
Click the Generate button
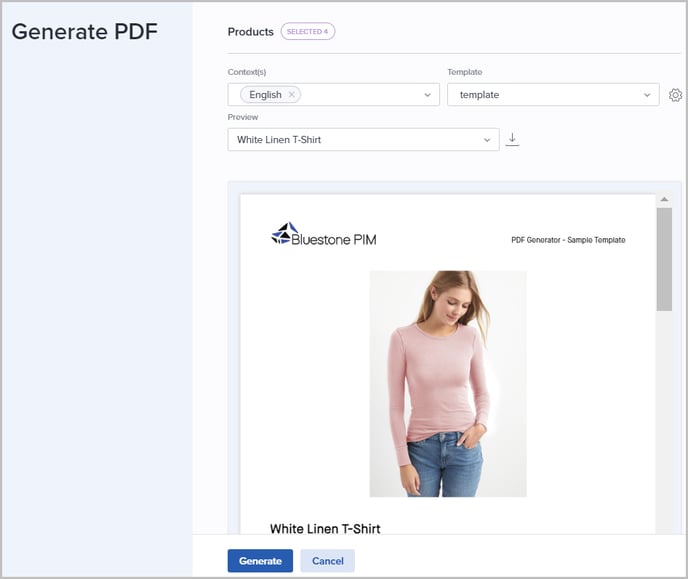coord(260,561)
